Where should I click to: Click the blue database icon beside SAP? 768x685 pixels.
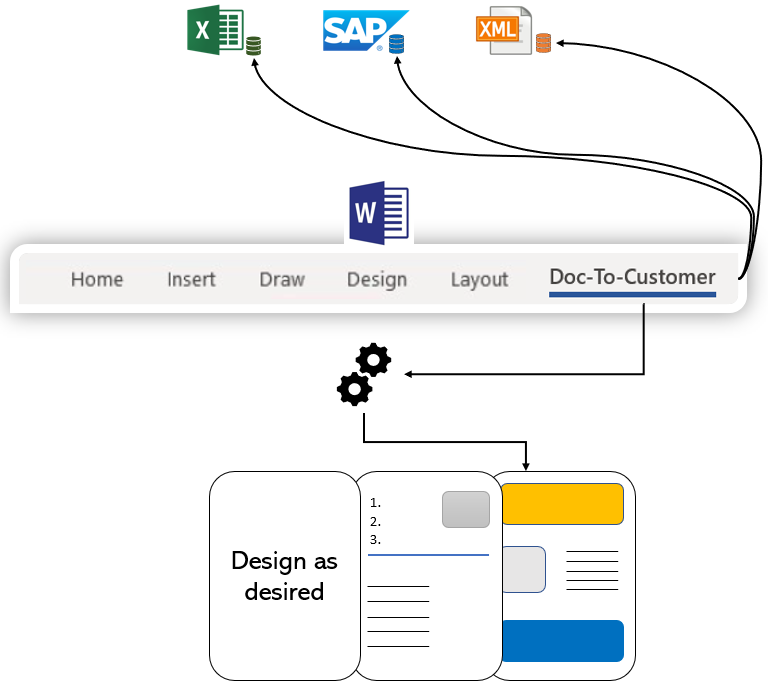pyautogui.click(x=396, y=44)
